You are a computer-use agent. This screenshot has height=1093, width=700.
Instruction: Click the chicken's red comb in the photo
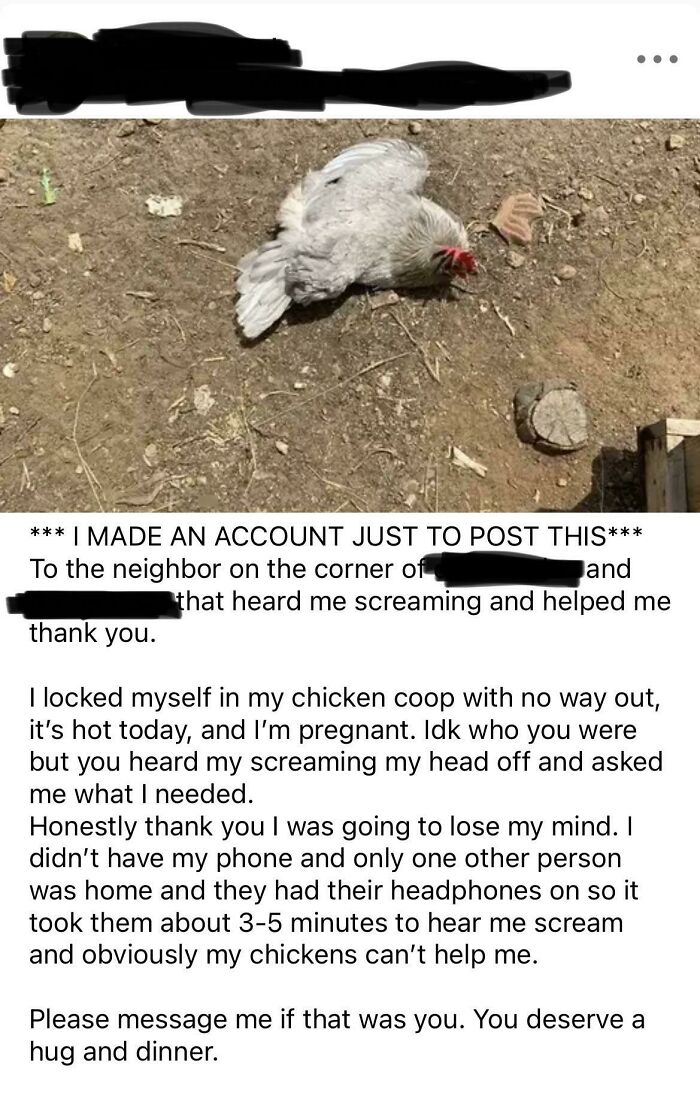(x=459, y=260)
